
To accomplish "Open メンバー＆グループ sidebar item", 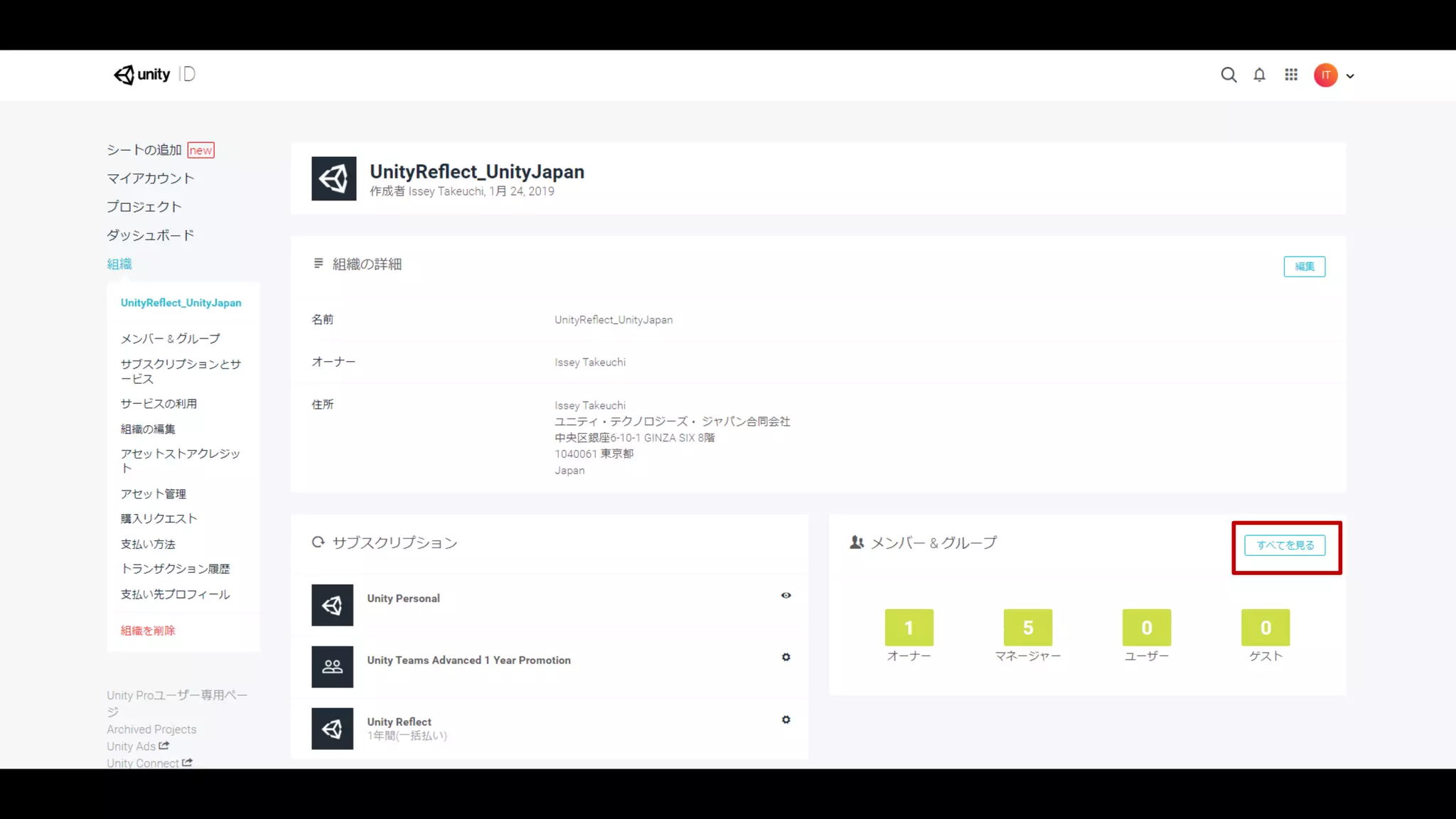I will point(170,338).
